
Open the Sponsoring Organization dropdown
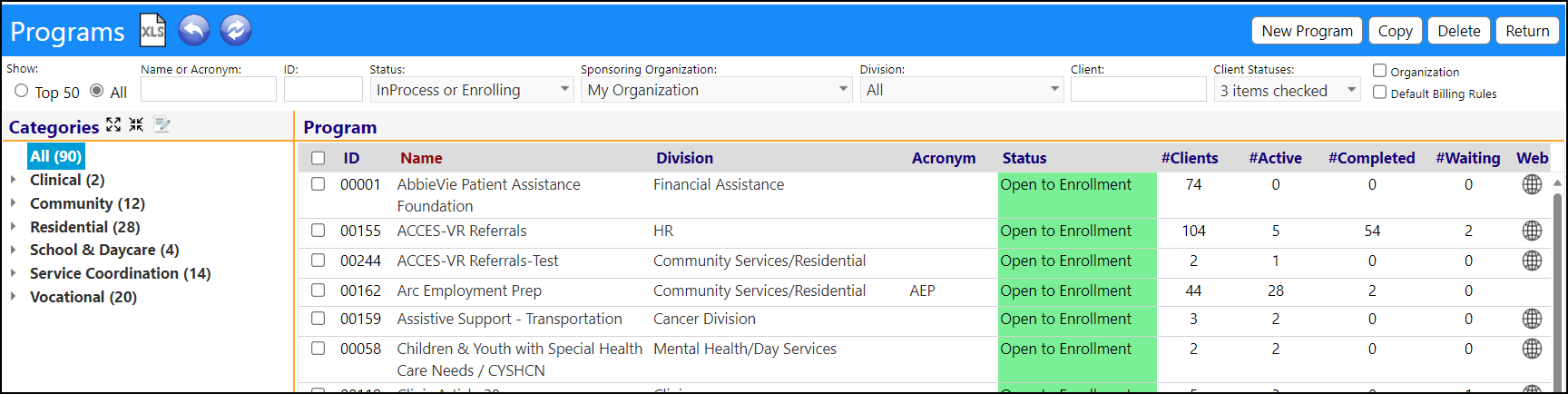coord(717,90)
